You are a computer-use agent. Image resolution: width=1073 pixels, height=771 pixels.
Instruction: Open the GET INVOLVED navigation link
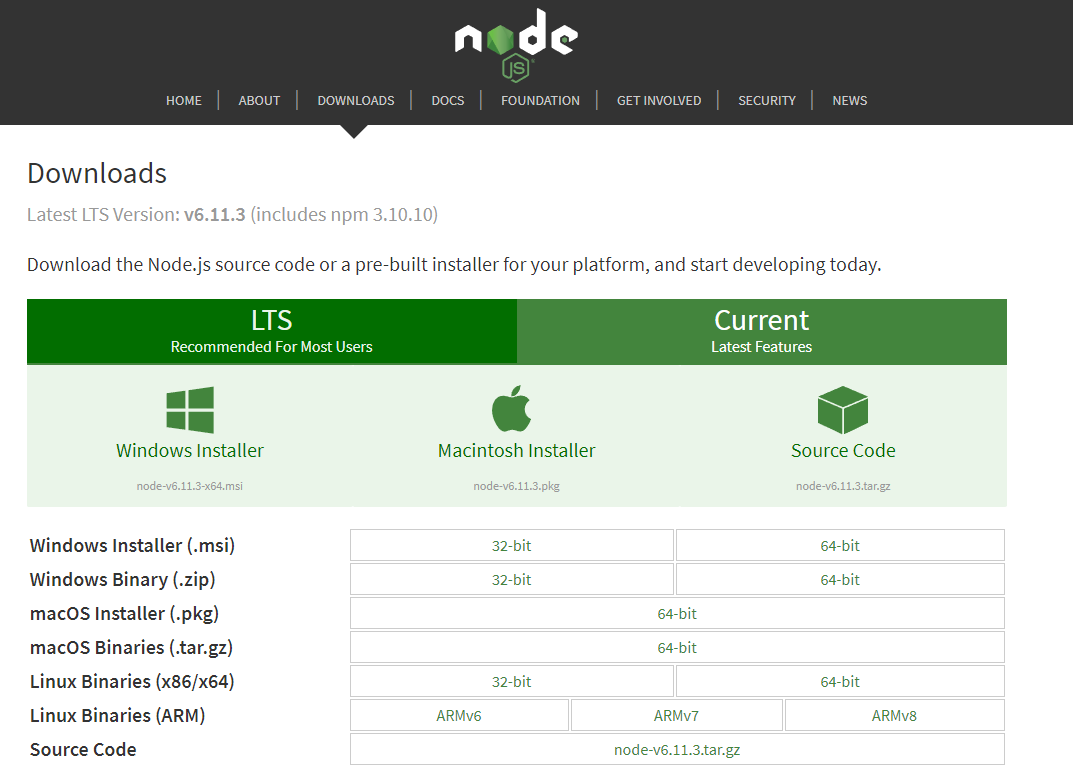pyautogui.click(x=659, y=101)
